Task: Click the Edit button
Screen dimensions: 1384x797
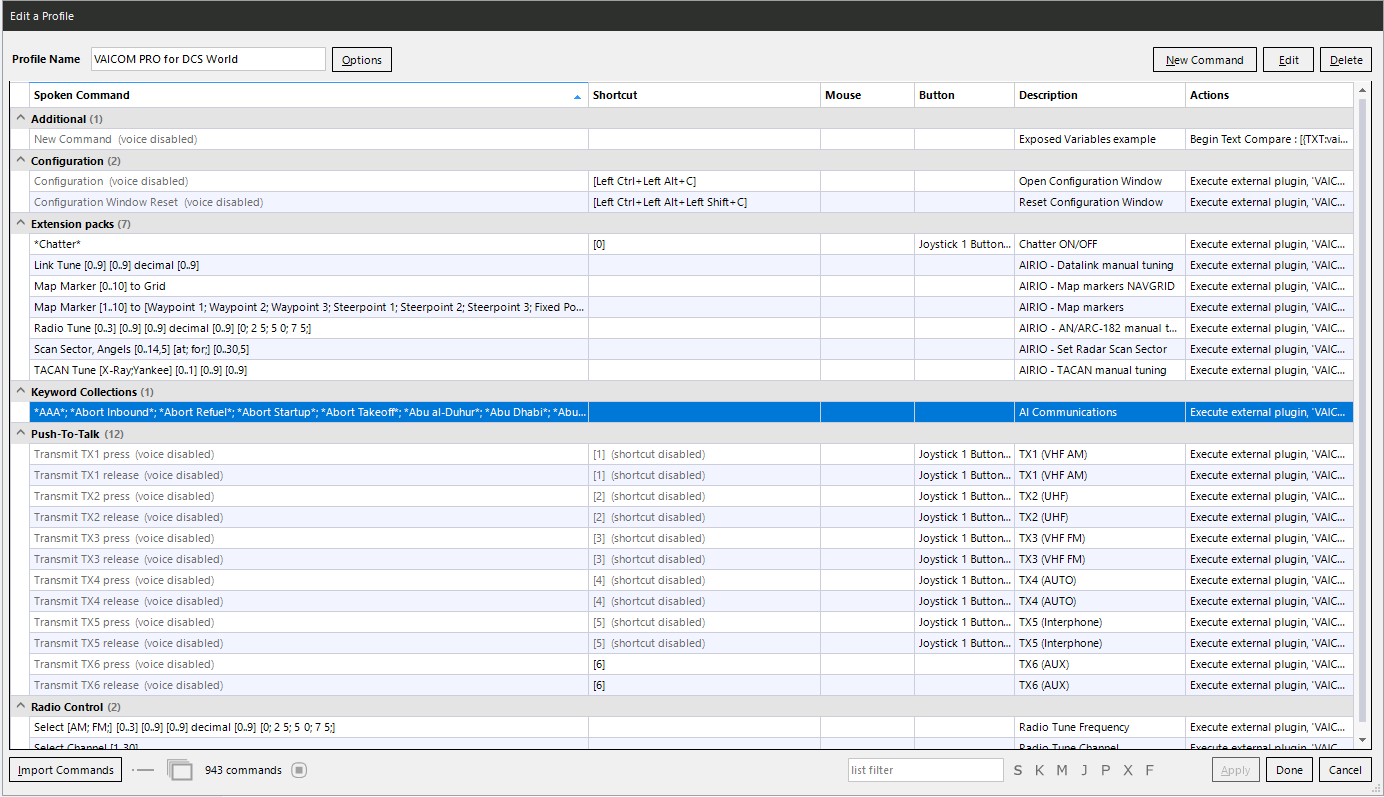Action: [1288, 60]
